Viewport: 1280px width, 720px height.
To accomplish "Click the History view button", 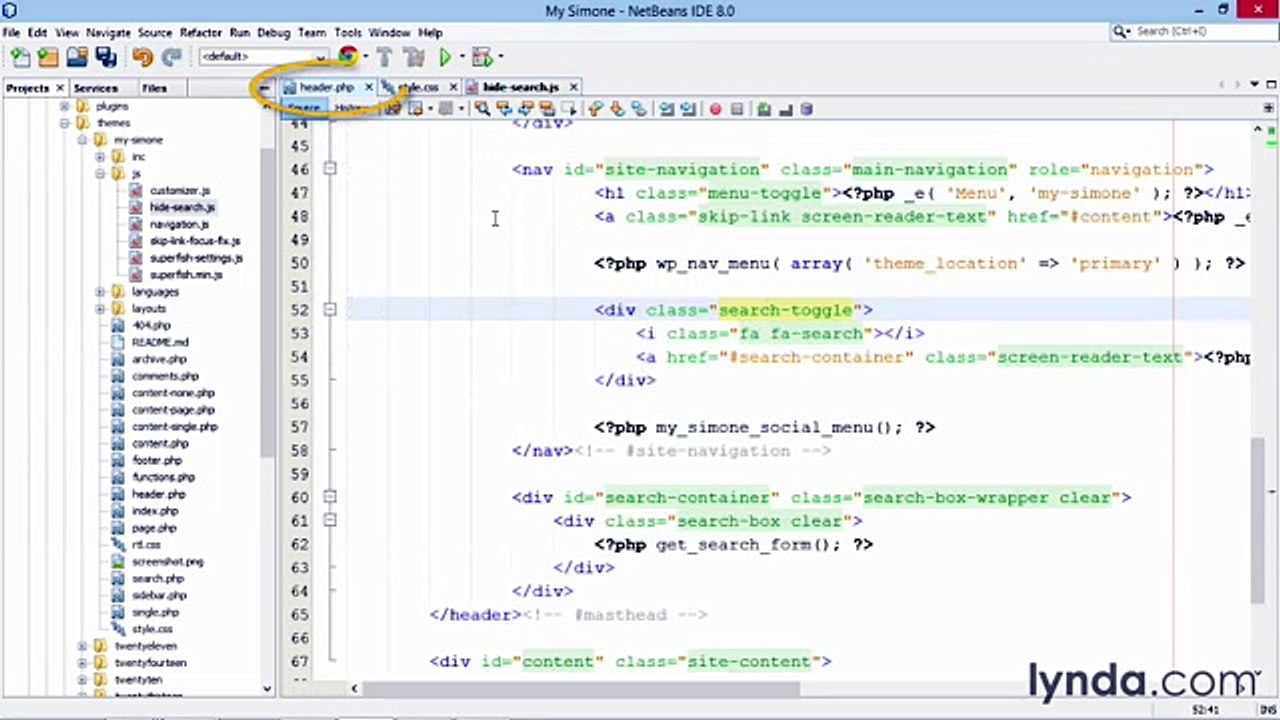I will (351, 108).
